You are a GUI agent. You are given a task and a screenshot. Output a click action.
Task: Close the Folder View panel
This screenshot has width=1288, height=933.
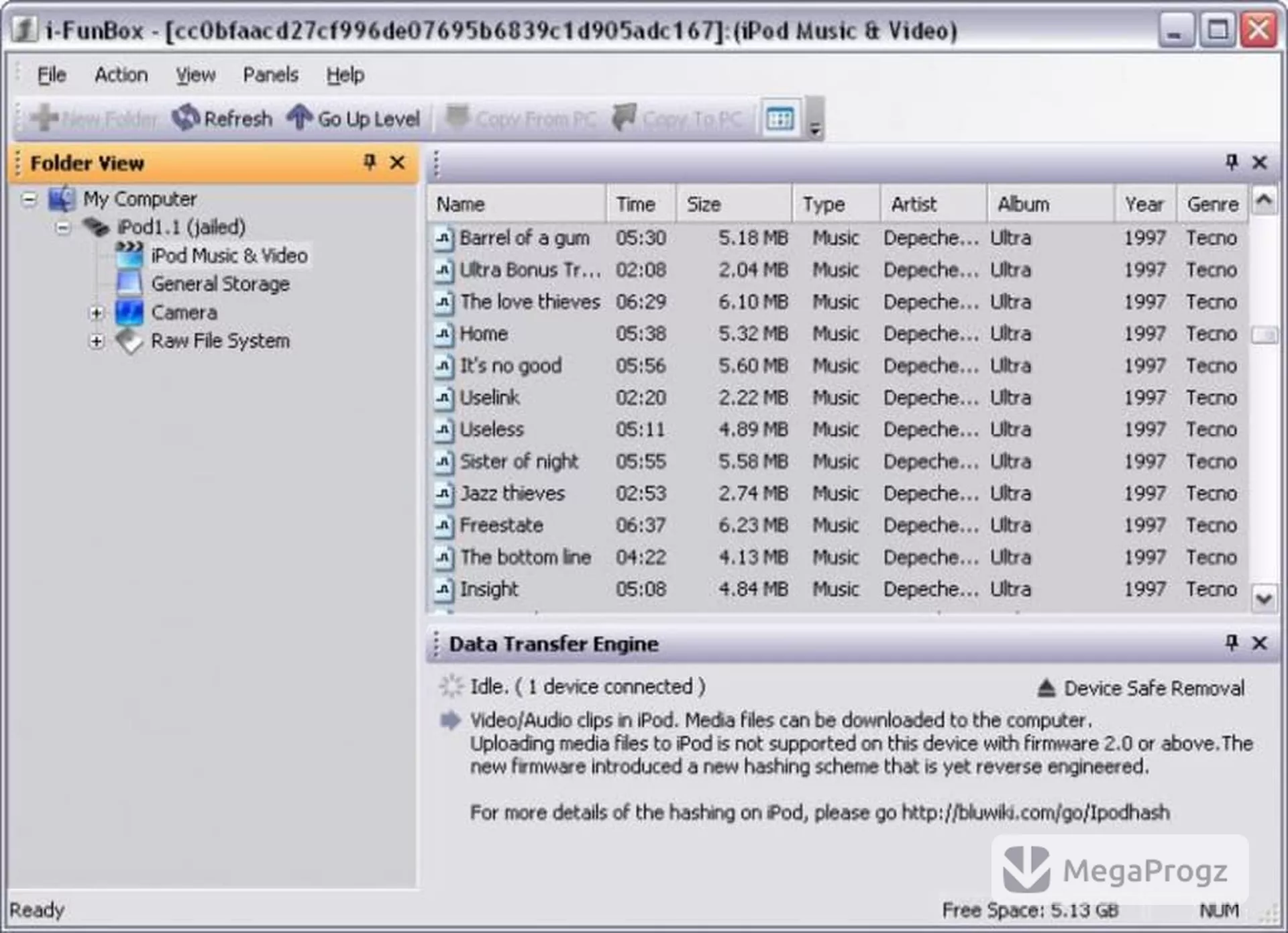tap(398, 162)
